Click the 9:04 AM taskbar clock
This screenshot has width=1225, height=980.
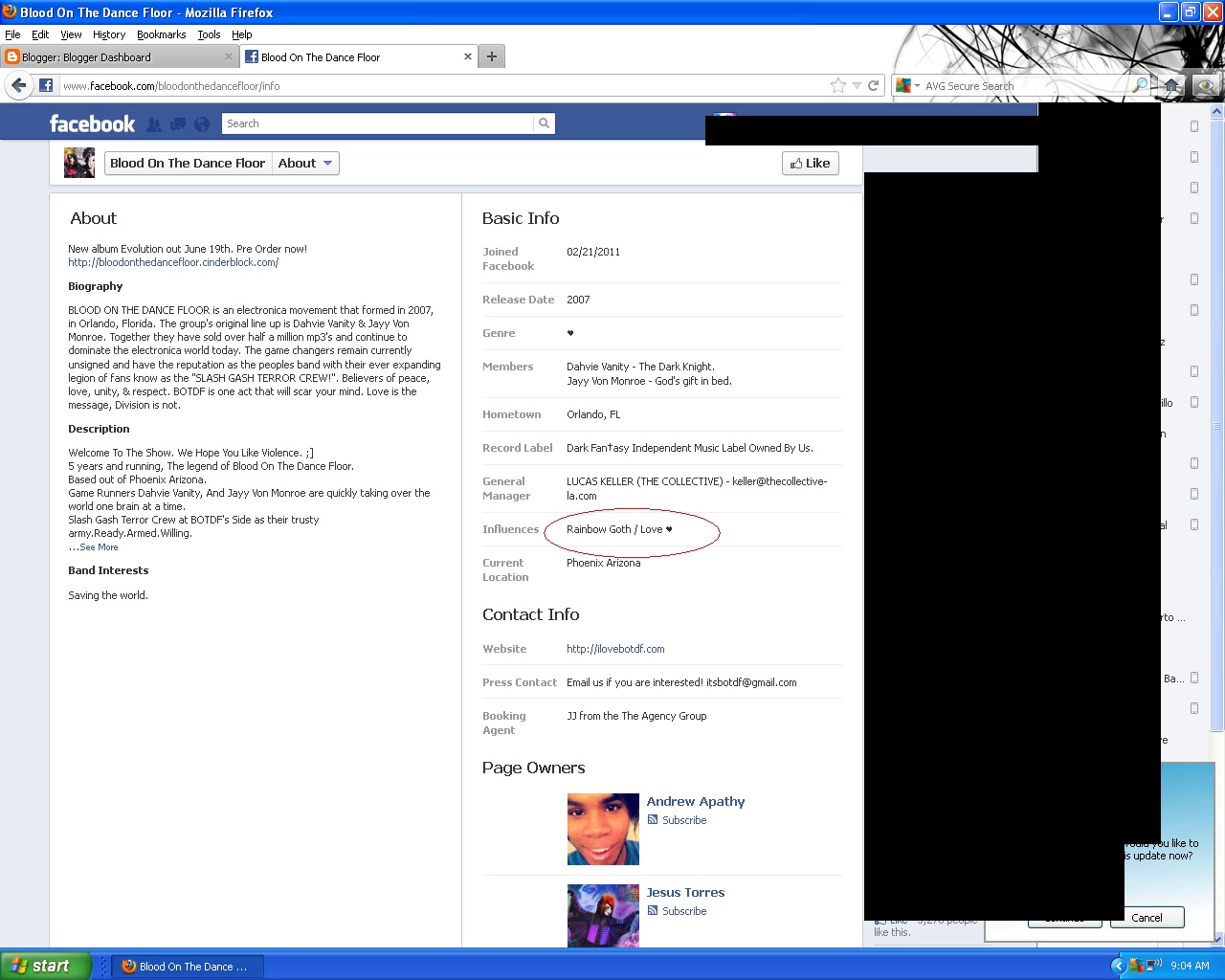click(1190, 966)
